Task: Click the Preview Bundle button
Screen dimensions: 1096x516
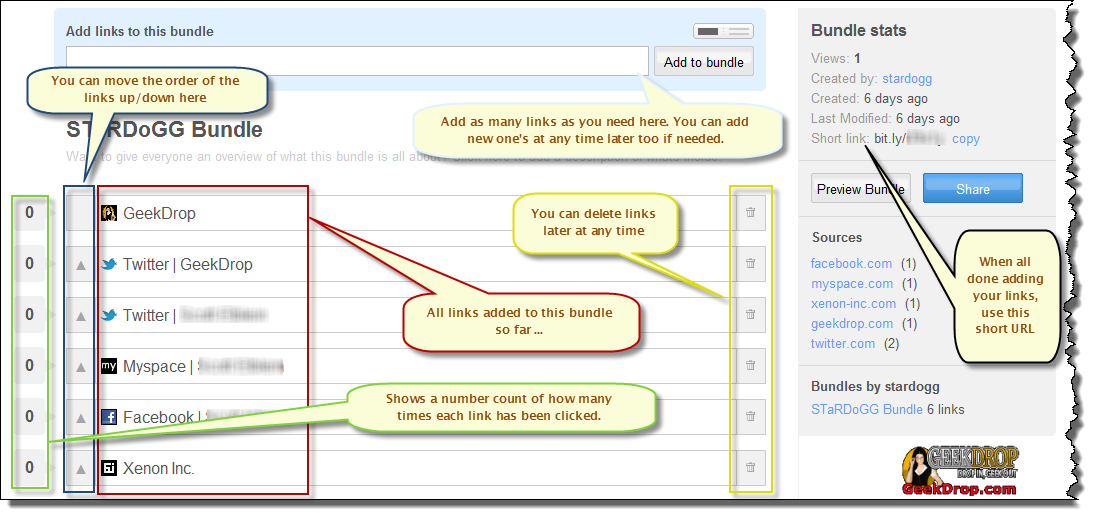Action: click(860, 189)
